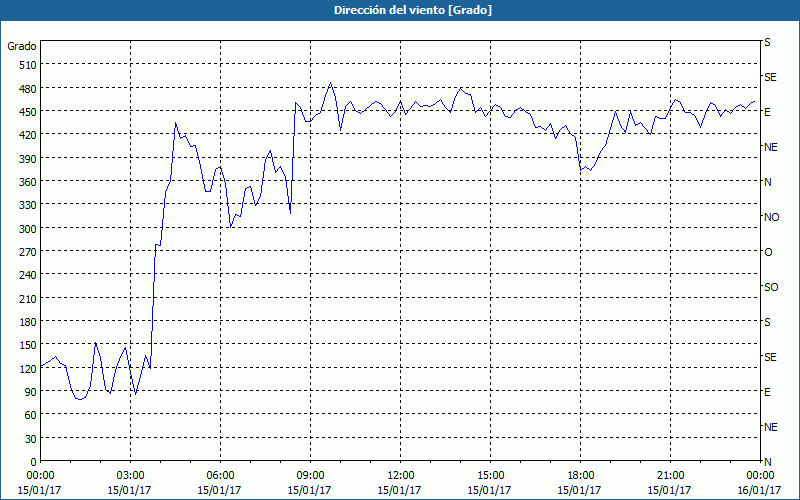Viewport: 800px width, 500px height.
Task: Select the 90 y-axis value
Action: point(31,391)
